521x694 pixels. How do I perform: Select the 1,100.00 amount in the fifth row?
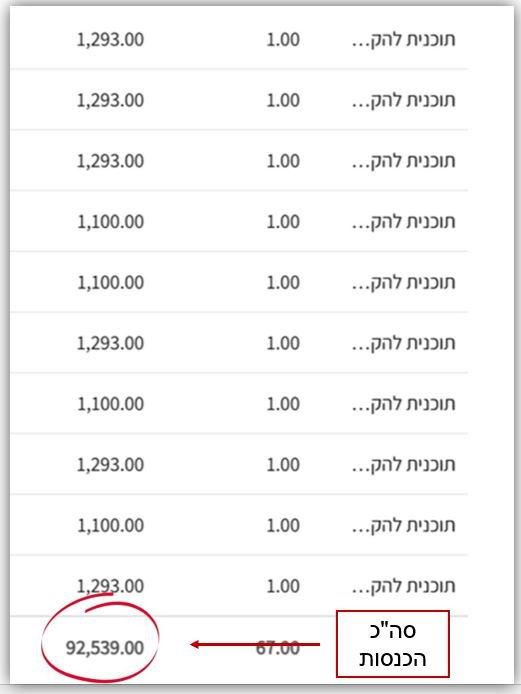[110, 282]
